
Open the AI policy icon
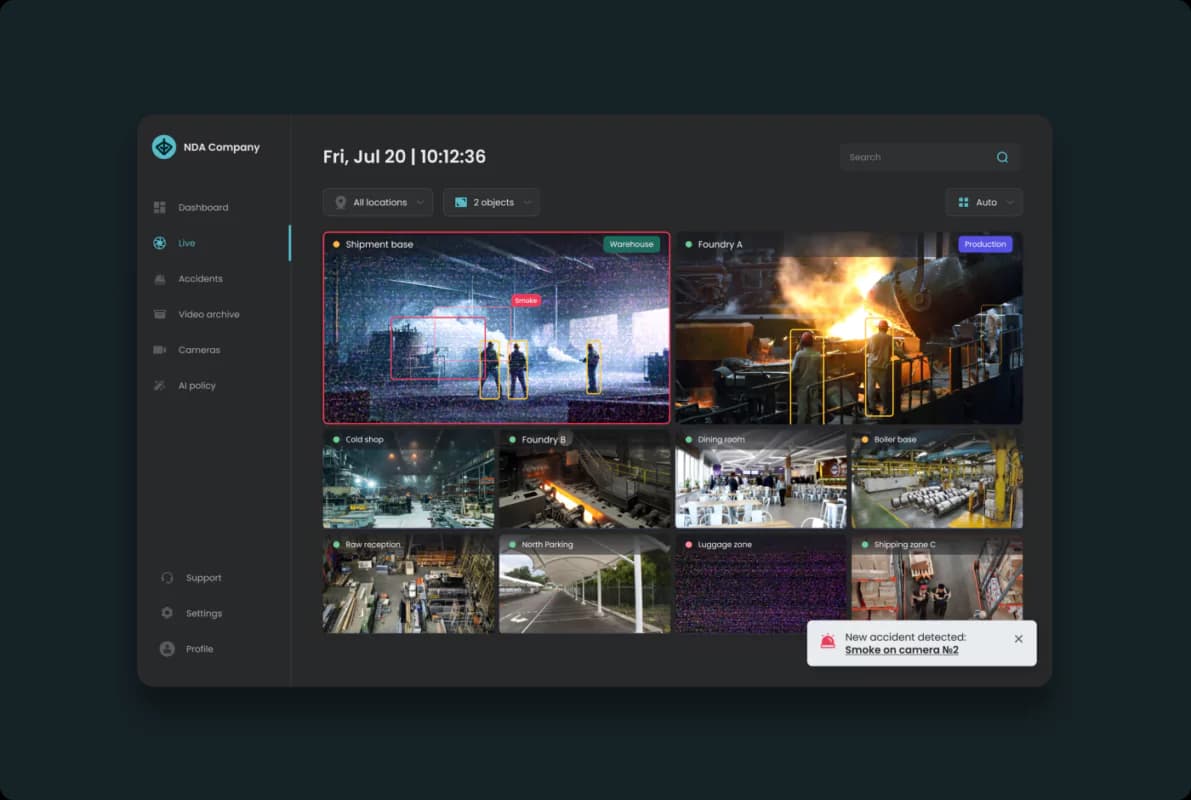point(160,385)
